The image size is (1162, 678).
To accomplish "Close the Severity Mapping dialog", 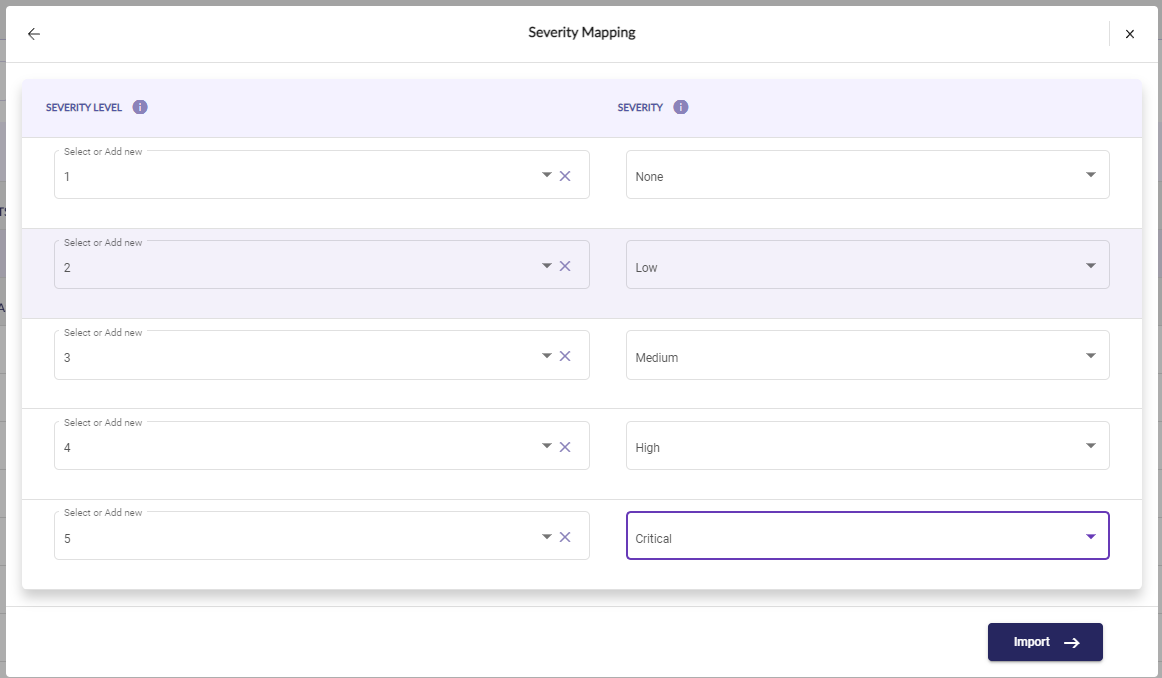I will 1130,34.
